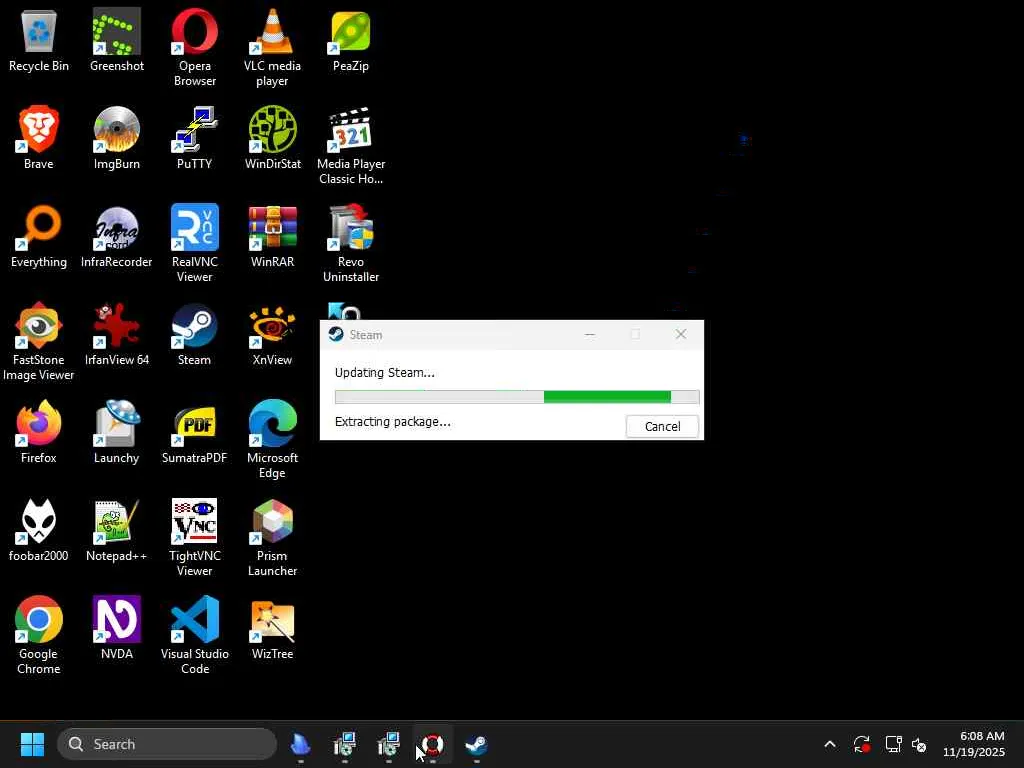Click the taskbar Search box
This screenshot has height=768, width=1024.
(x=167, y=744)
